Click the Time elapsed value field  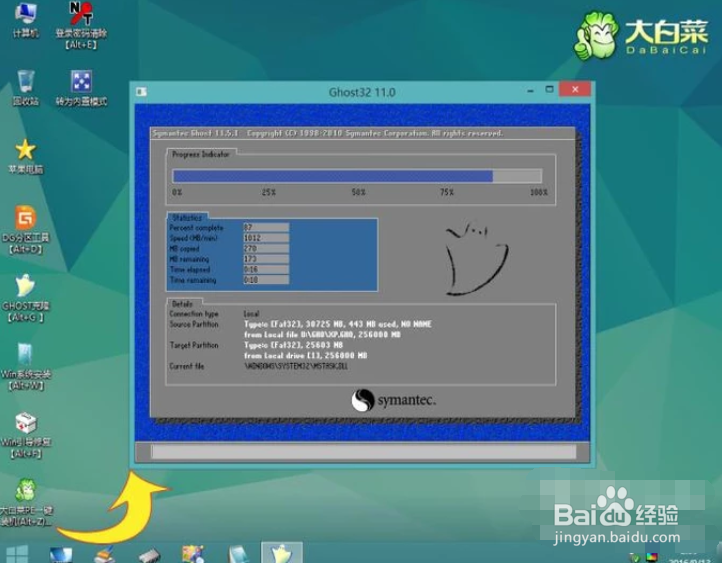coord(266,270)
